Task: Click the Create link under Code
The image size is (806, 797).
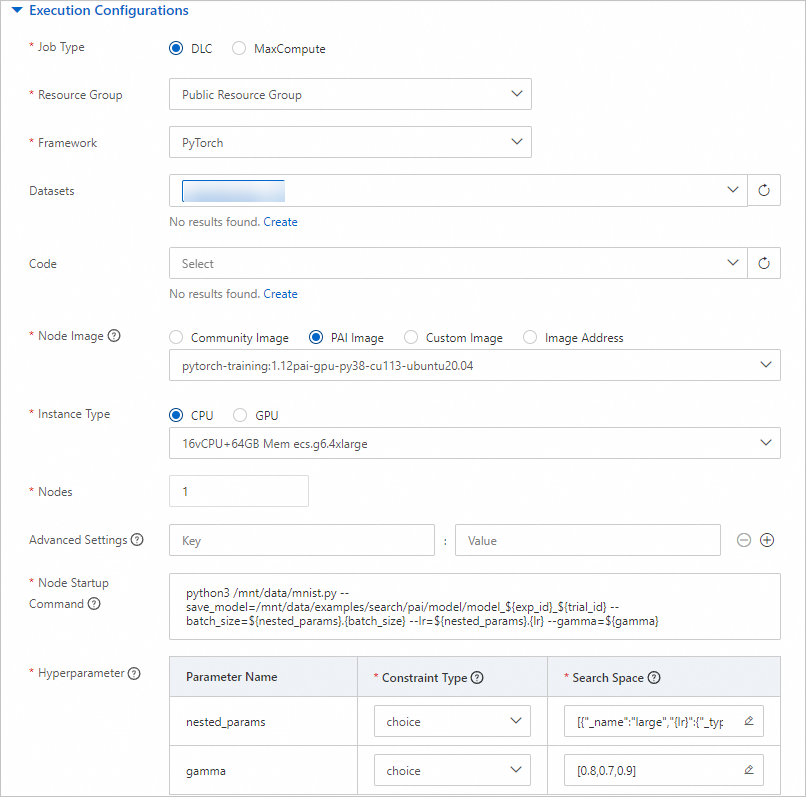Action: [x=280, y=294]
